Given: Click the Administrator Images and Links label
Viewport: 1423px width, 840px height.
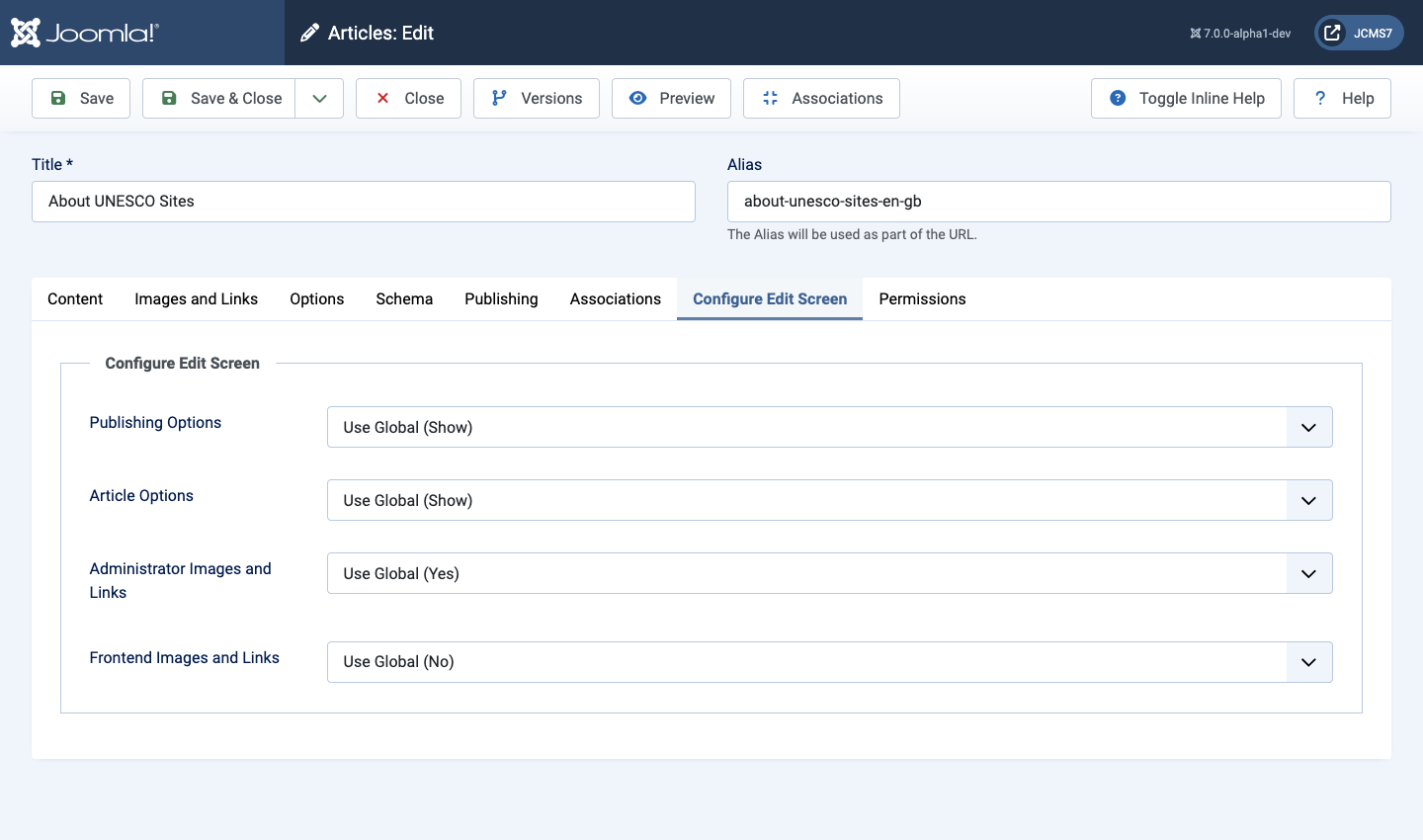Looking at the screenshot, I should 180,580.
